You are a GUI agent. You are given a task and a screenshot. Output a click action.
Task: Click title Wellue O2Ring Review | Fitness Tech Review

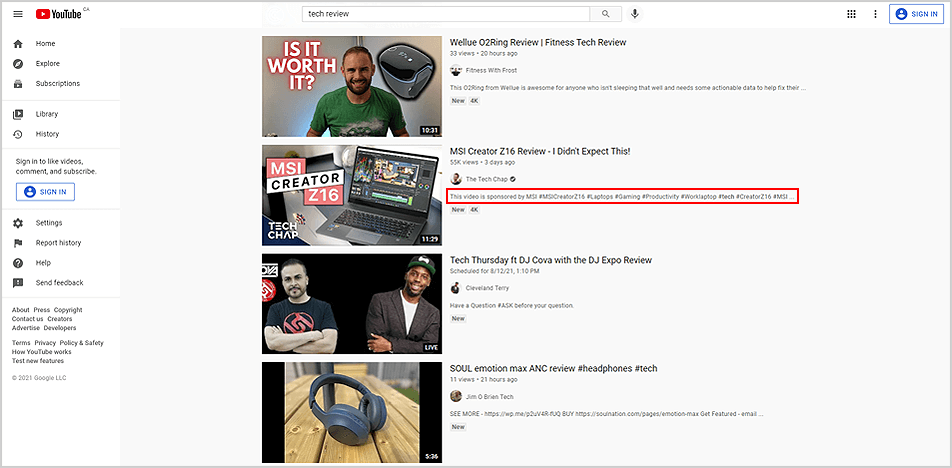pyautogui.click(x=538, y=42)
